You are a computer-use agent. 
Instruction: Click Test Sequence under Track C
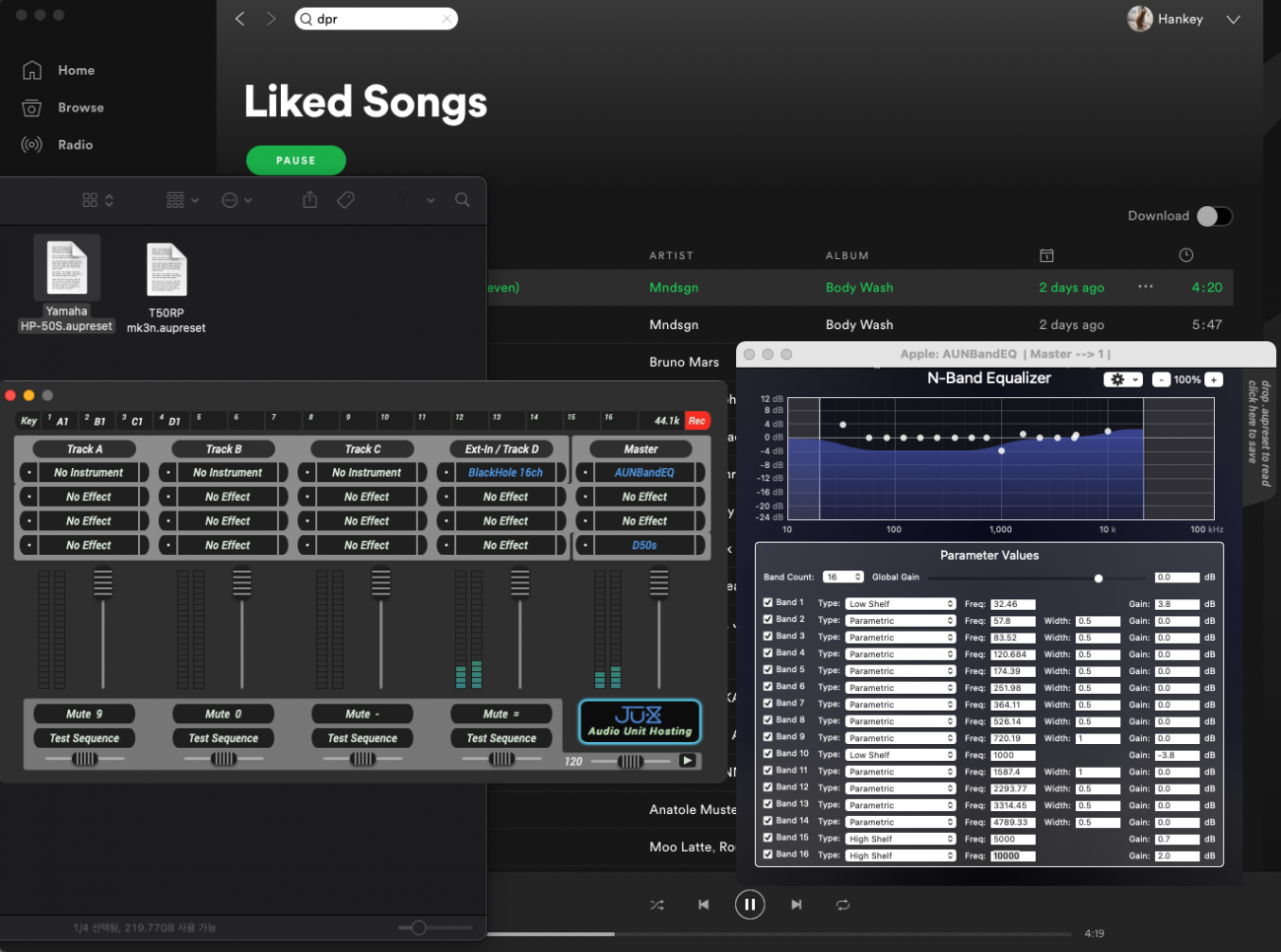[363, 738]
